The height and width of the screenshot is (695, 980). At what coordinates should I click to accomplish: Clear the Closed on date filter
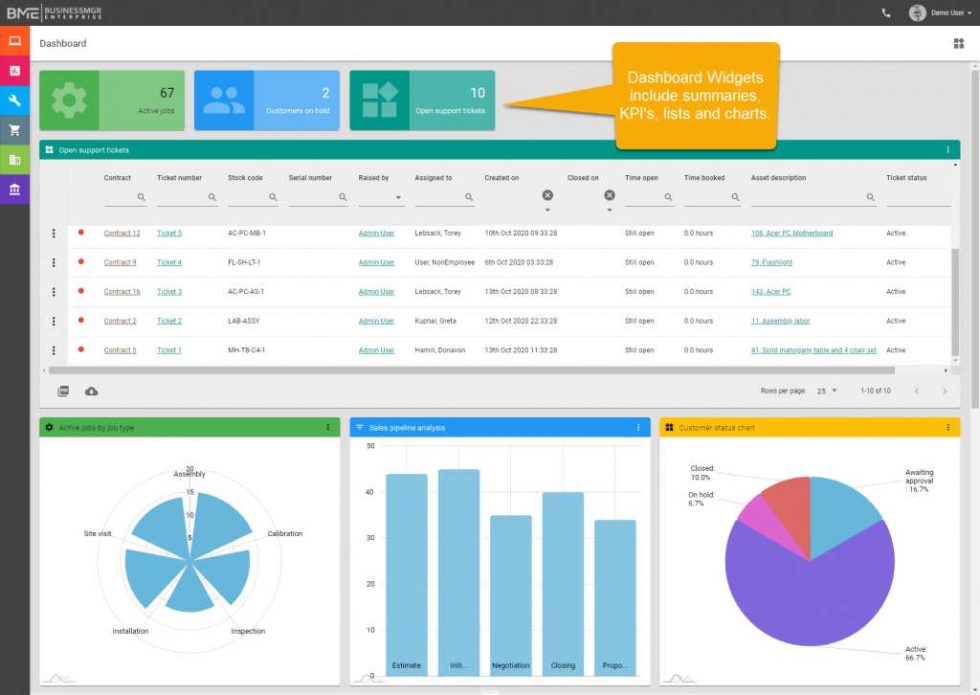(609, 195)
